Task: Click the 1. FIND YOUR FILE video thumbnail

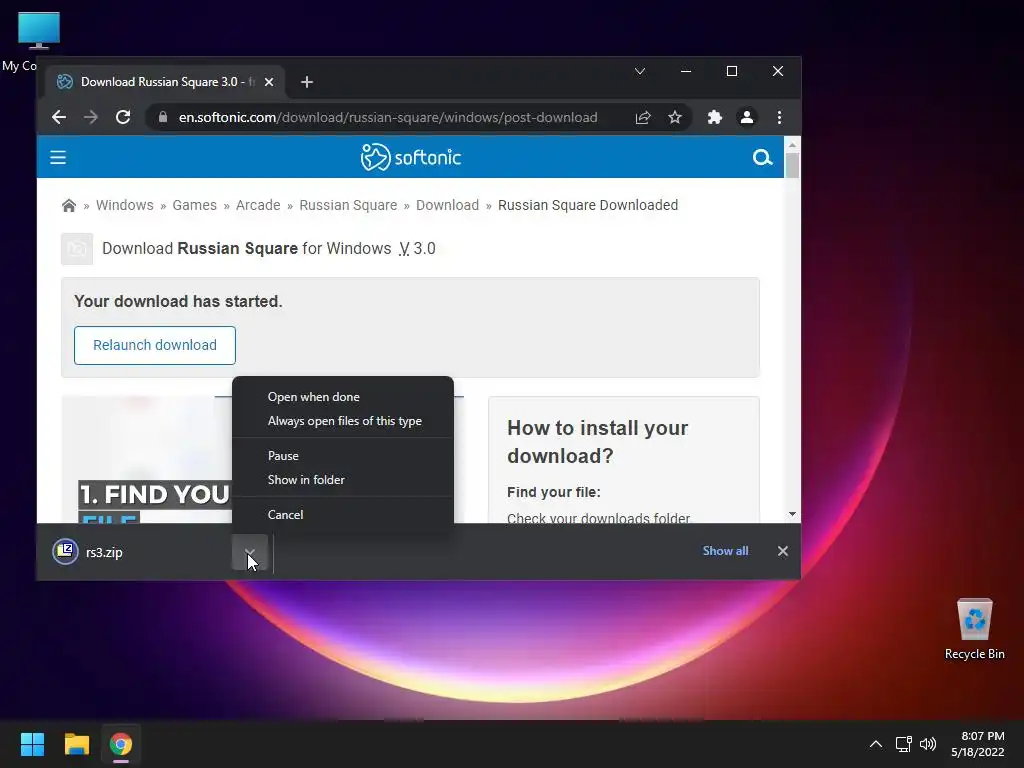Action: tap(147, 460)
